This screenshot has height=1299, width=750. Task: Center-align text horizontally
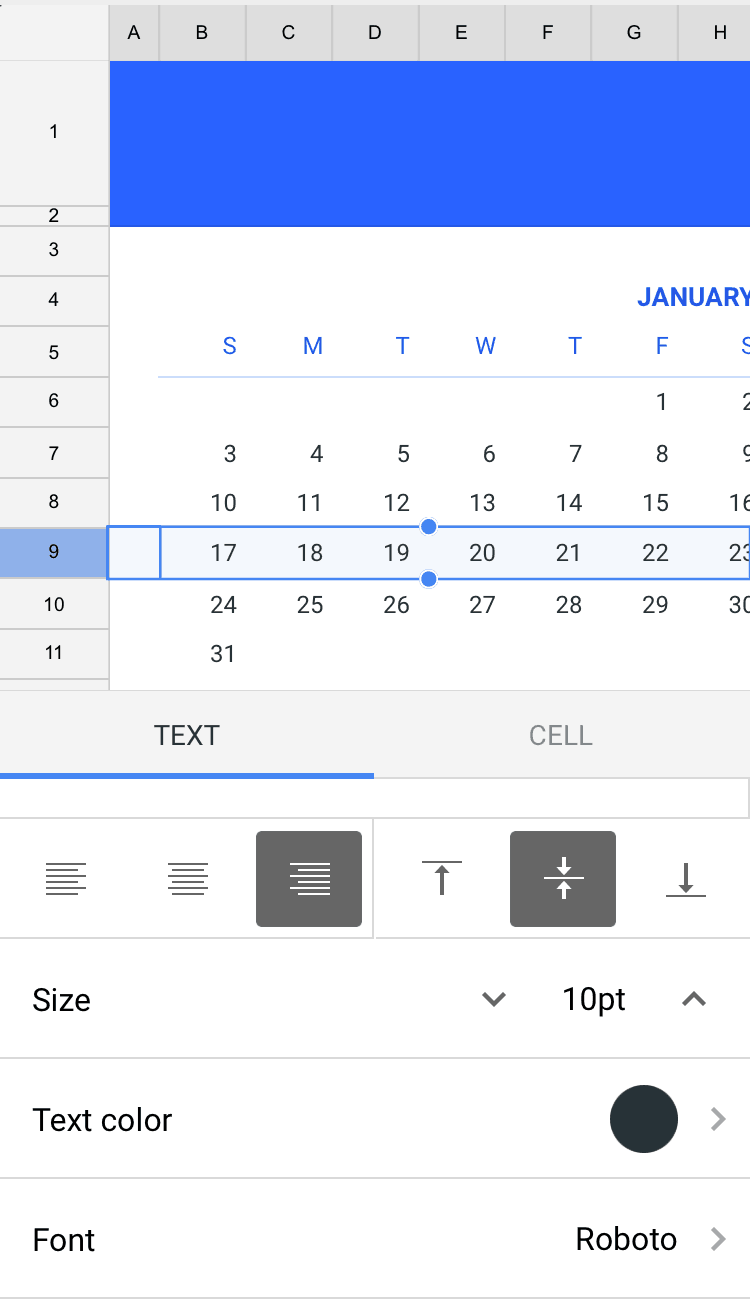188,879
